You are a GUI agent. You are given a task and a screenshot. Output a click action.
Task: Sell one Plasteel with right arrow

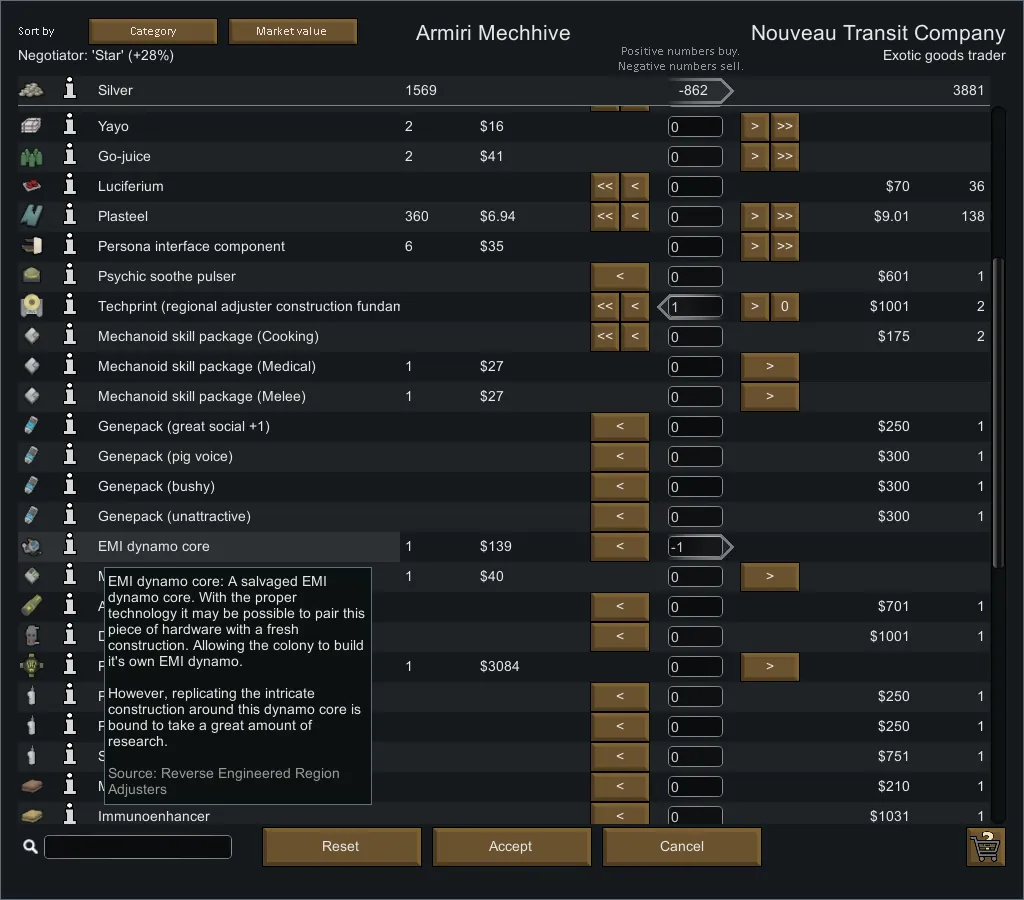click(755, 217)
